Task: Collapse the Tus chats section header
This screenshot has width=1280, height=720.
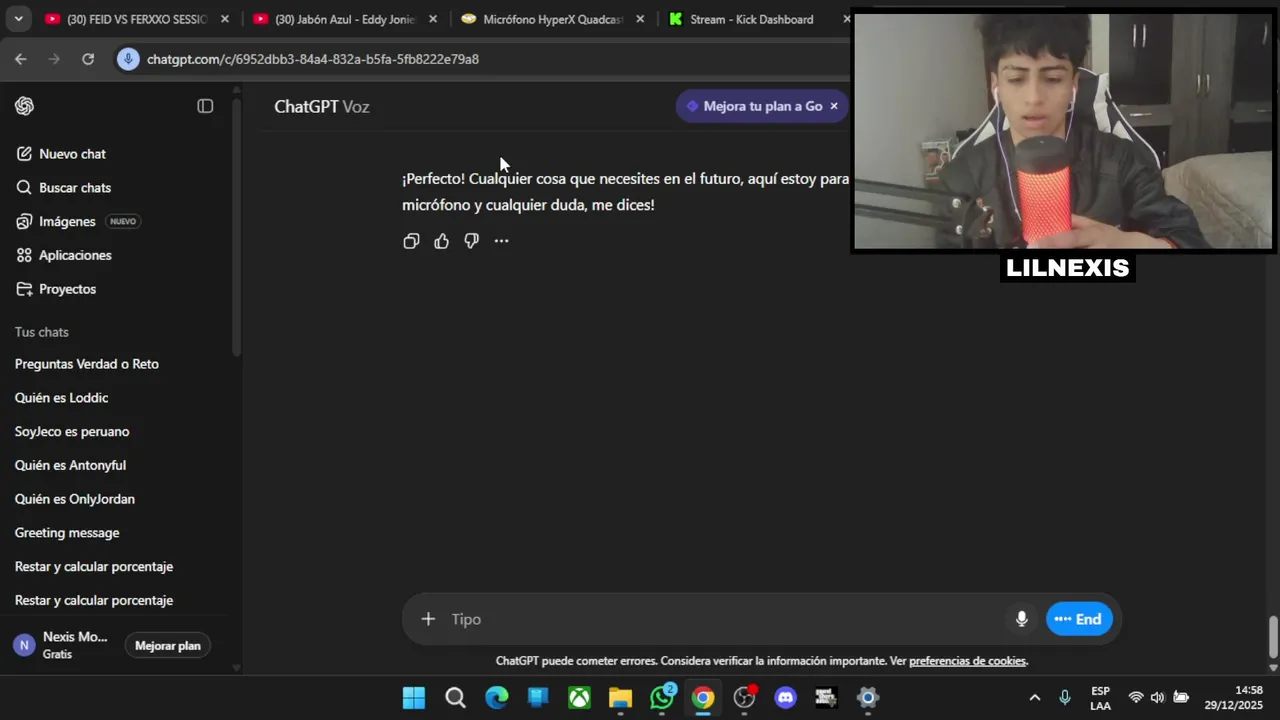Action: pyautogui.click(x=42, y=332)
